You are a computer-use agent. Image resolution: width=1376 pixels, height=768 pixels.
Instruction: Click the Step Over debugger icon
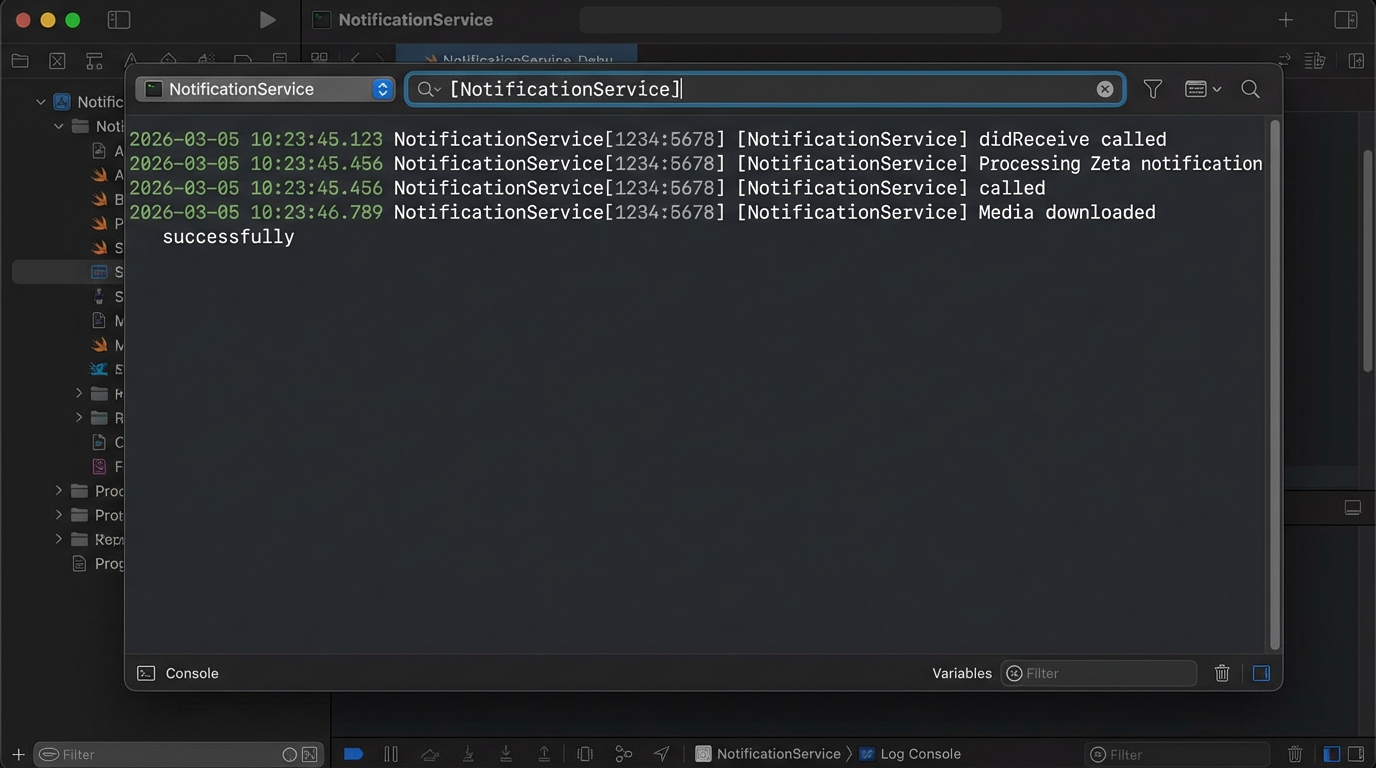coord(429,754)
